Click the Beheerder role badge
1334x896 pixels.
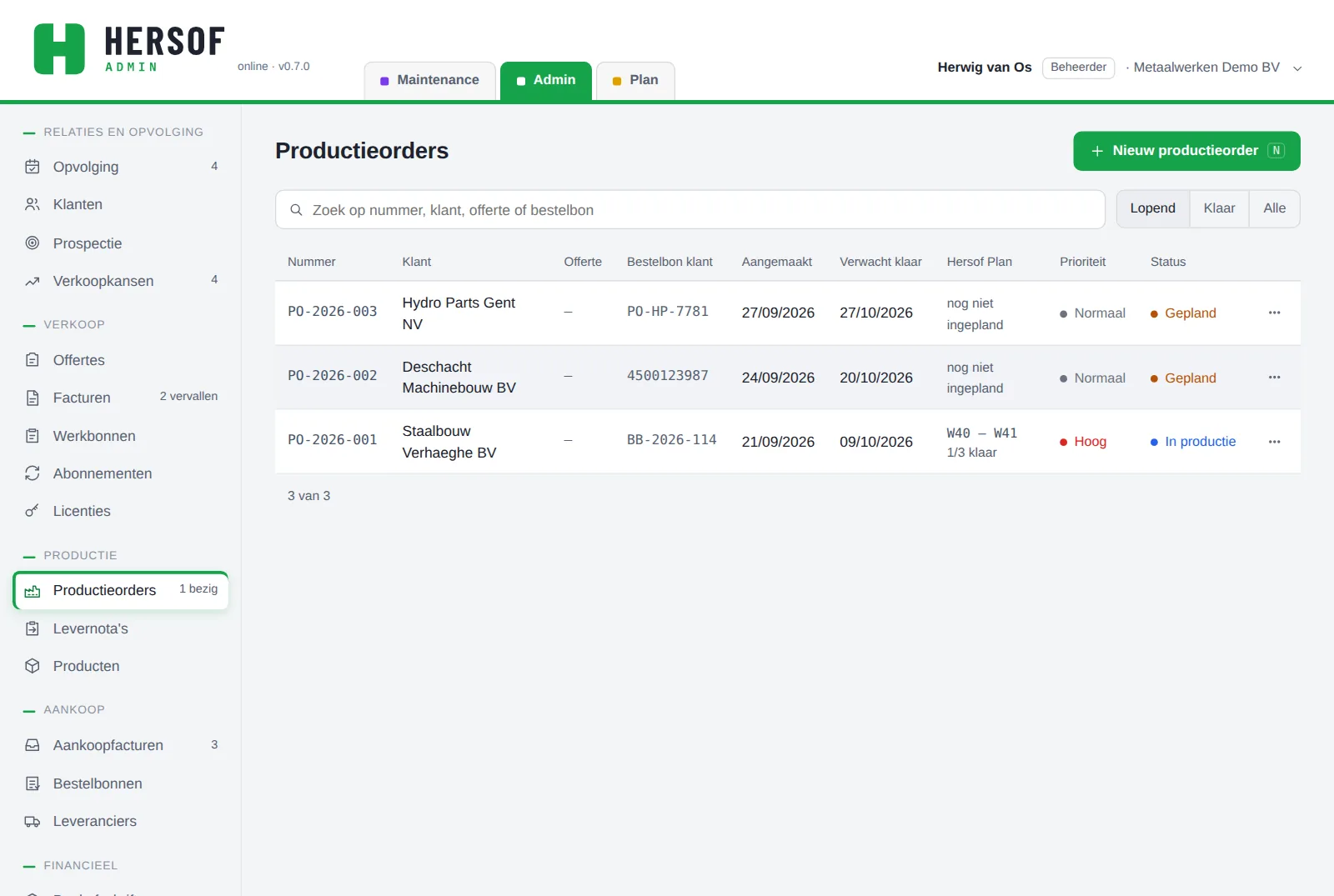point(1078,68)
